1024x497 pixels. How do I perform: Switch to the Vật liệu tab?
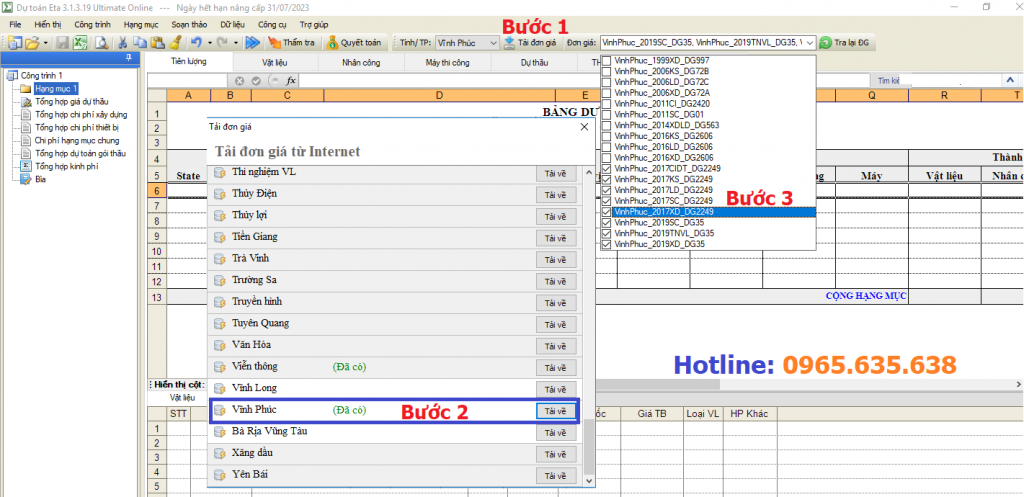[275, 61]
